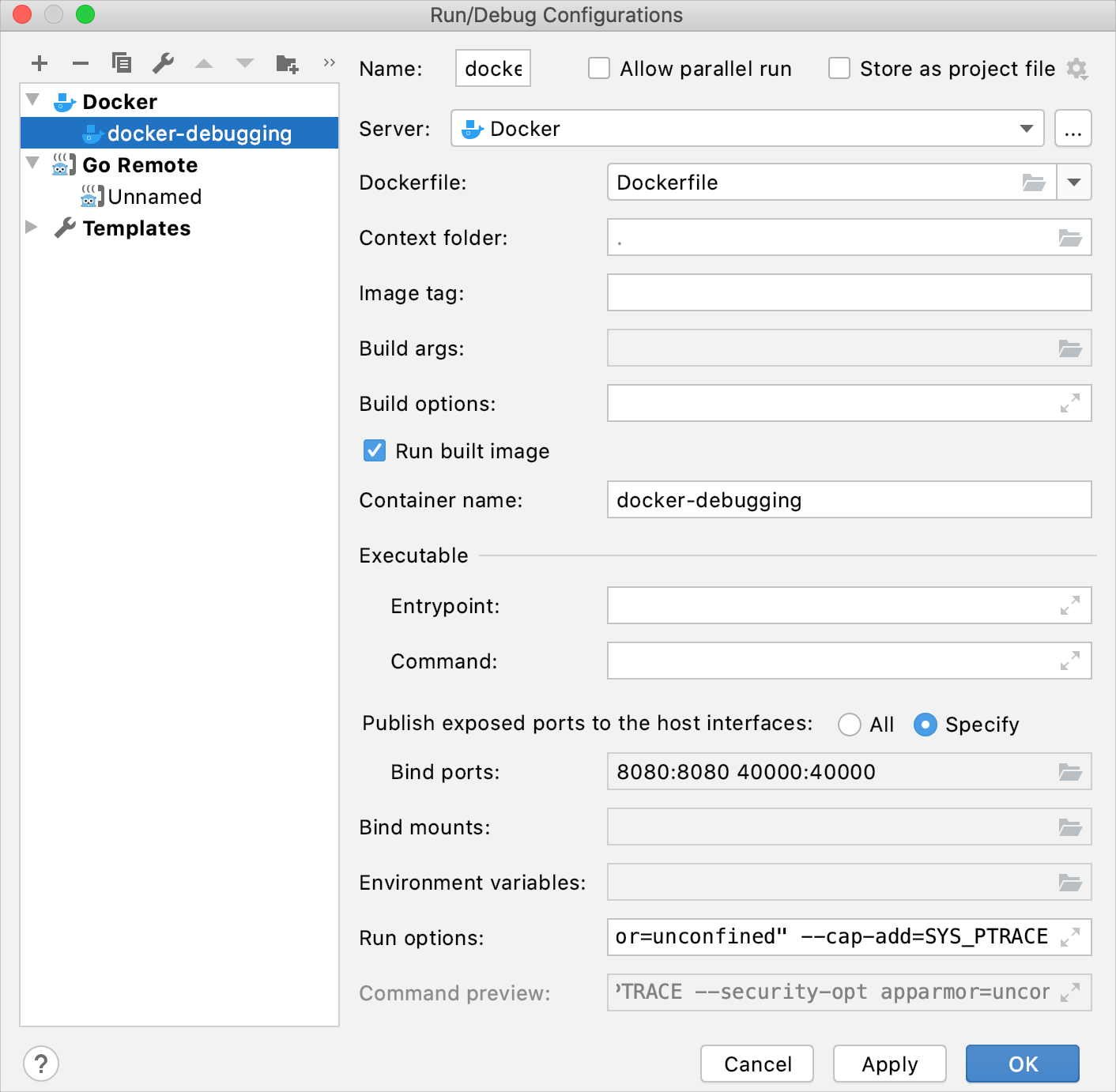Select the All ports radio button
The width and height of the screenshot is (1116, 1092).
[850, 724]
